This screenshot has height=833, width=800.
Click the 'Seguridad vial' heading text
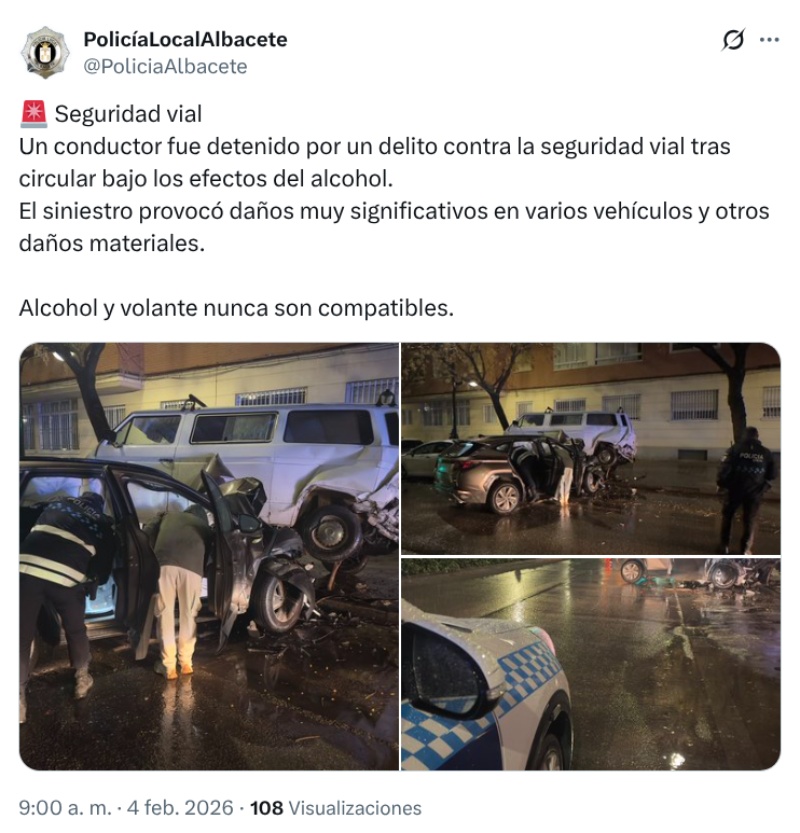tap(128, 114)
